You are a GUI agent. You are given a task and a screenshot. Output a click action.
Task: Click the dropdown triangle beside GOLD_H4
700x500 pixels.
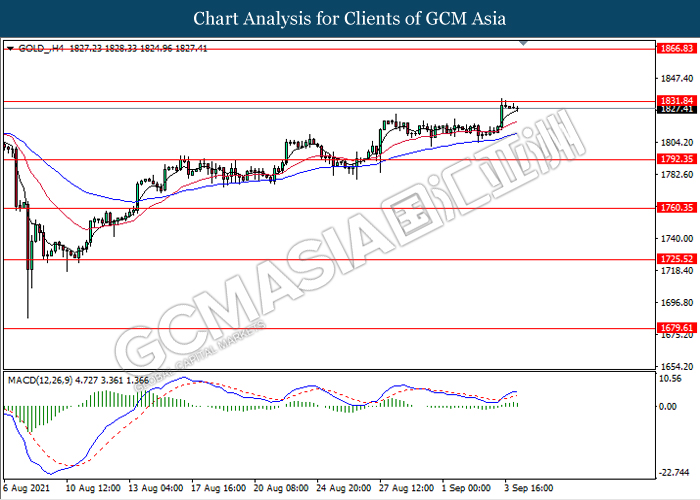[10, 48]
